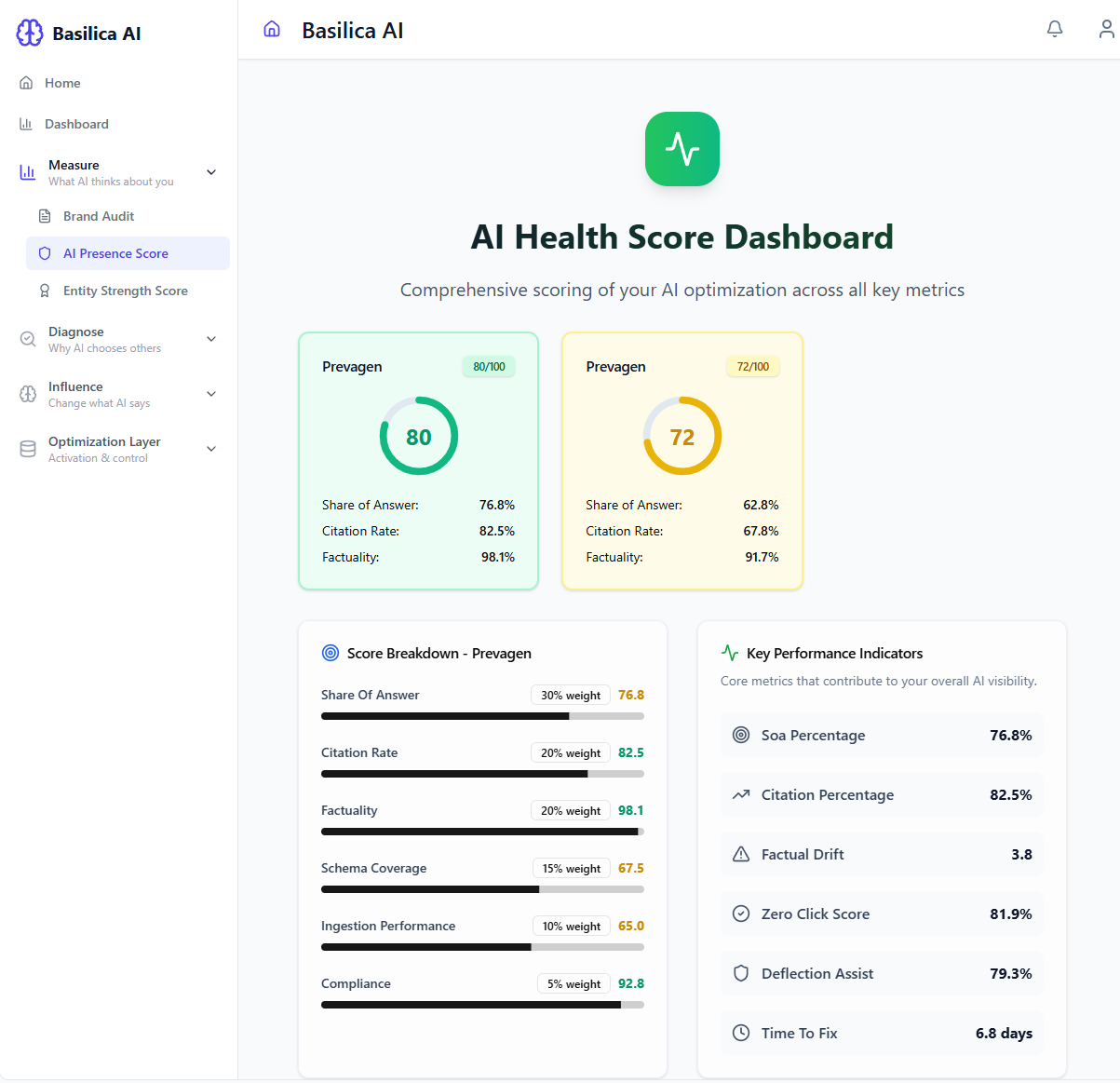Expand the Optimization Layer section
This screenshot has height=1083, width=1120.
(x=211, y=448)
